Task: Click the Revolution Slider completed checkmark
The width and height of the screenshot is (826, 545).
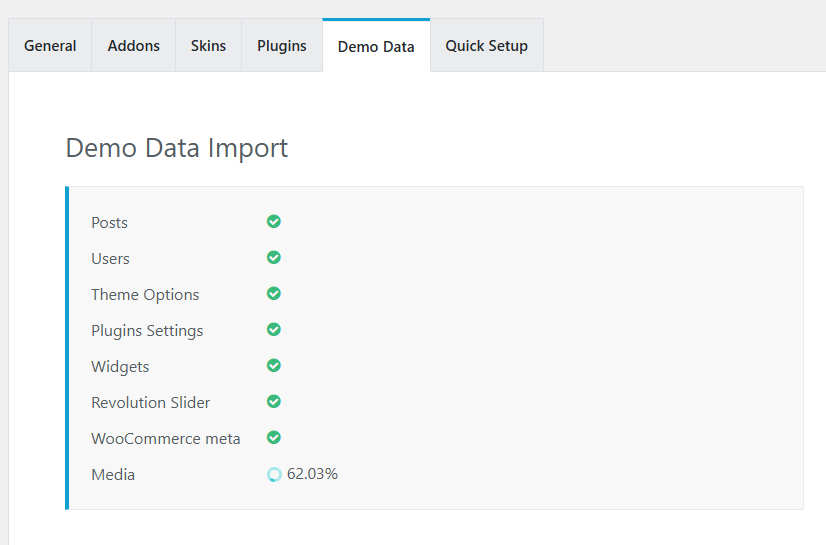Action: [x=274, y=401]
